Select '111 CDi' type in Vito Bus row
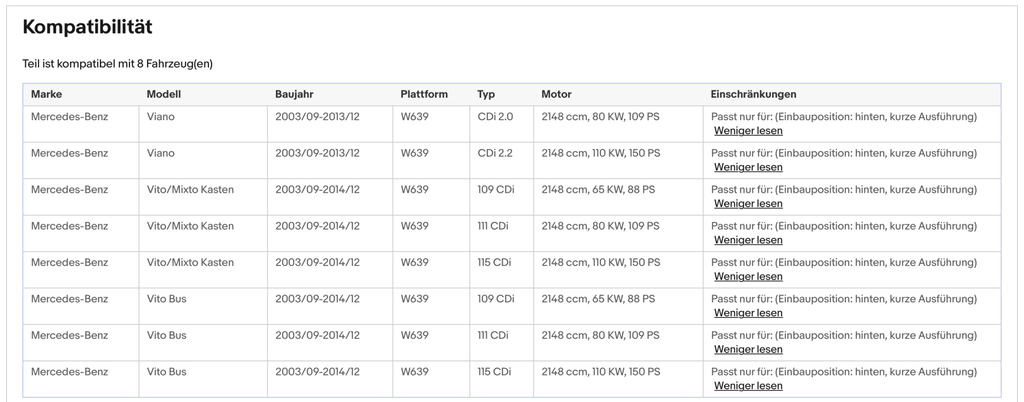The height and width of the screenshot is (402, 1024). (x=493, y=336)
